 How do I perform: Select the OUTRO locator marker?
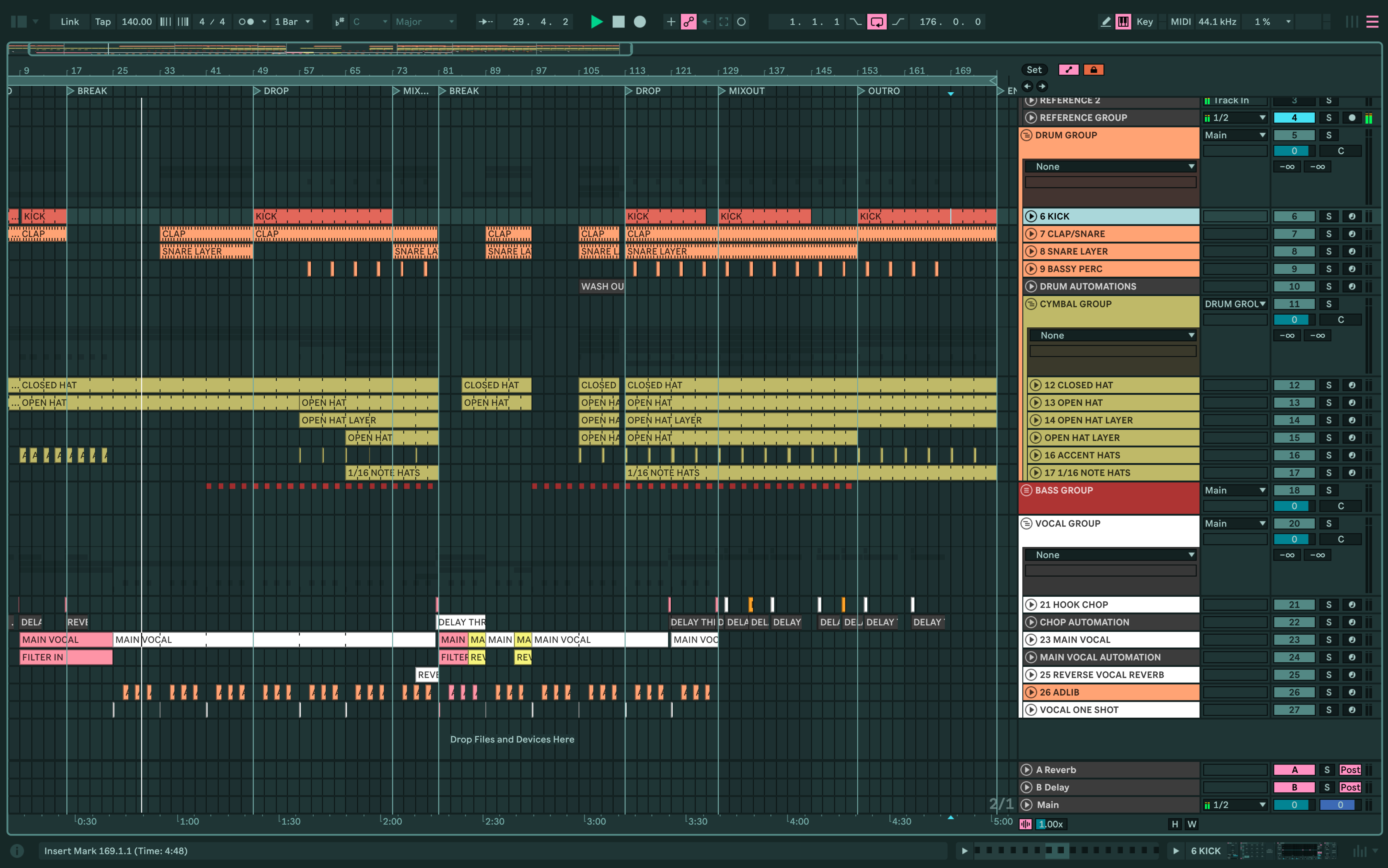pyautogui.click(x=861, y=91)
